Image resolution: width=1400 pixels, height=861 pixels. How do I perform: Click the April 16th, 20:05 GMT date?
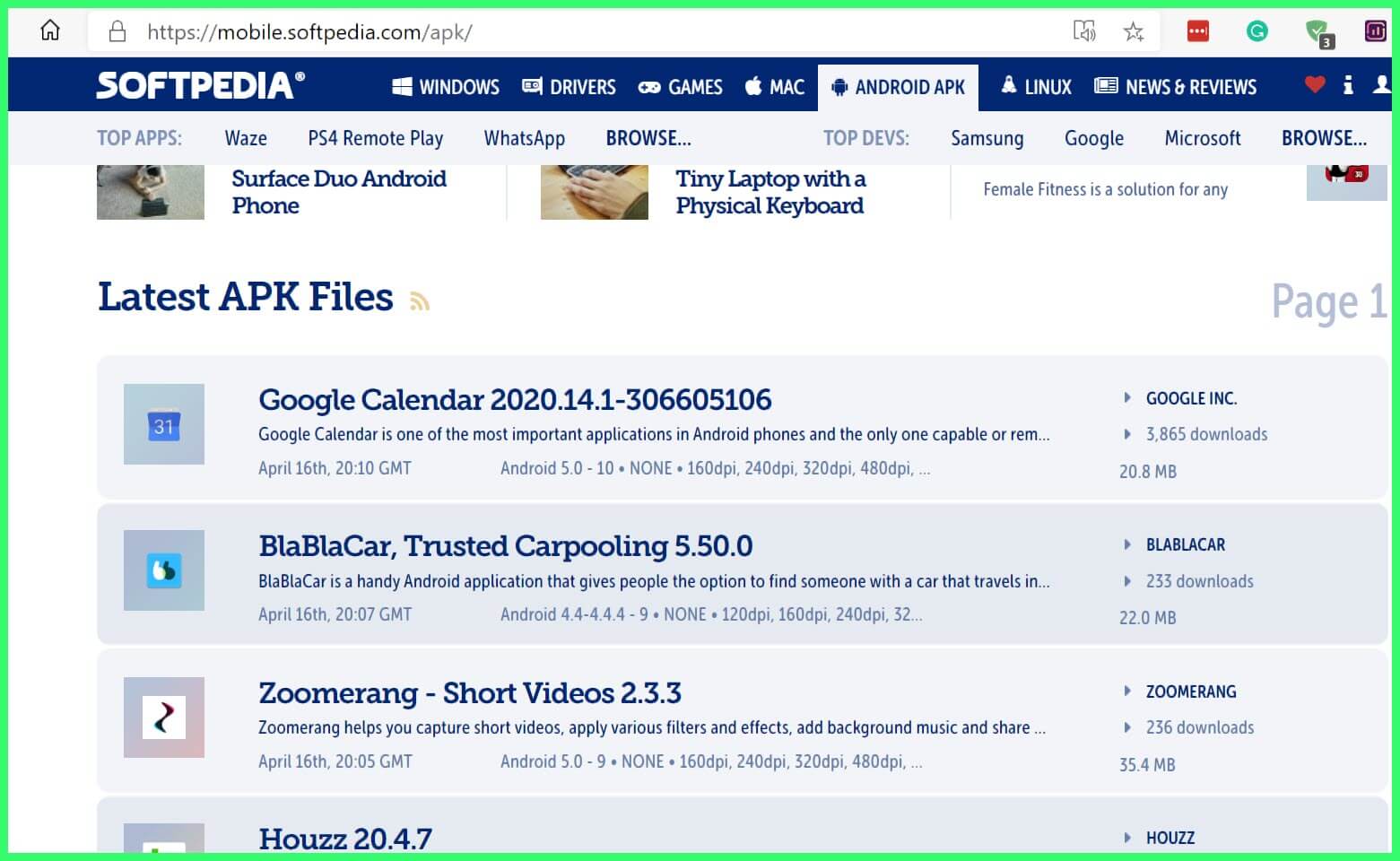pyautogui.click(x=335, y=761)
